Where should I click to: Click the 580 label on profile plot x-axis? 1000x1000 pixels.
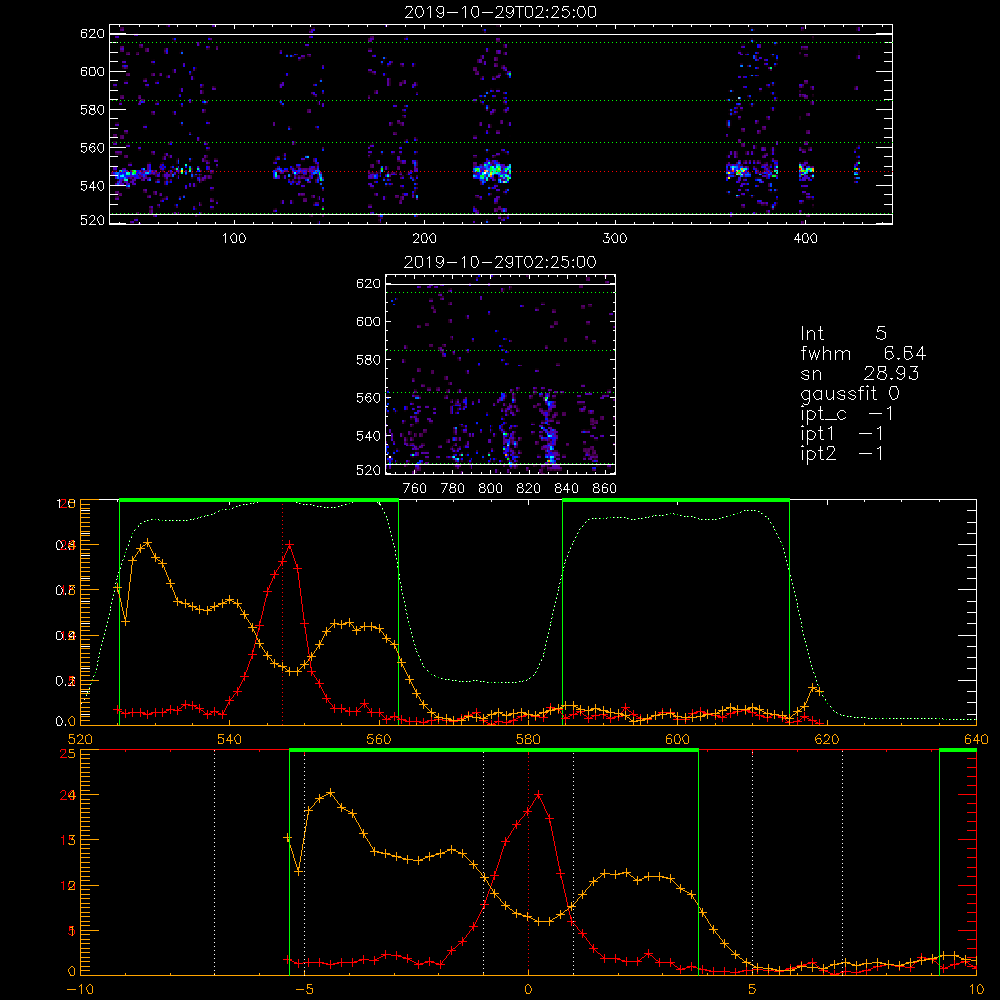point(528,739)
